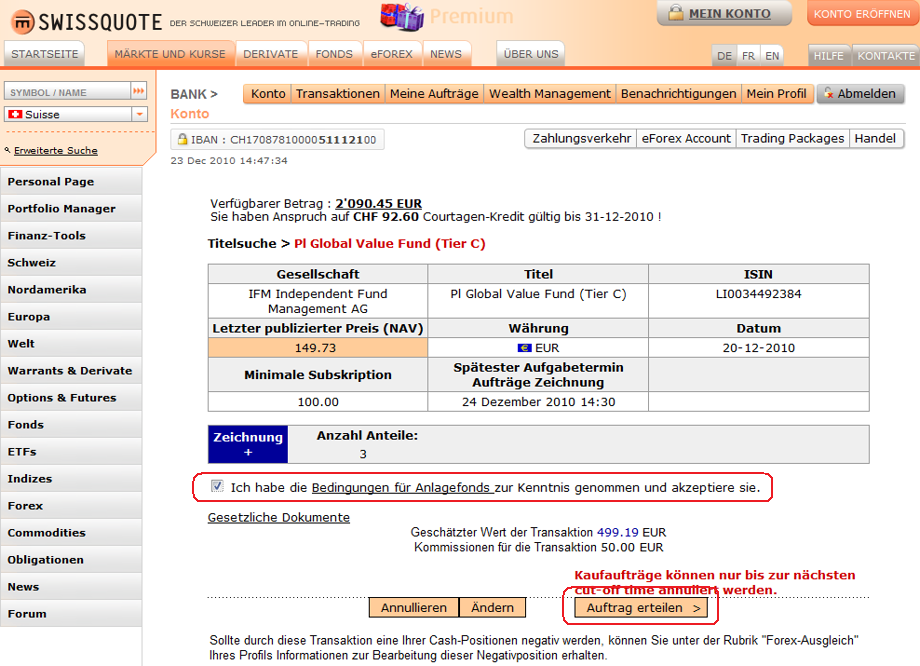The width and height of the screenshot is (920, 666).
Task: Open the eForex tab
Action: pos(392,54)
